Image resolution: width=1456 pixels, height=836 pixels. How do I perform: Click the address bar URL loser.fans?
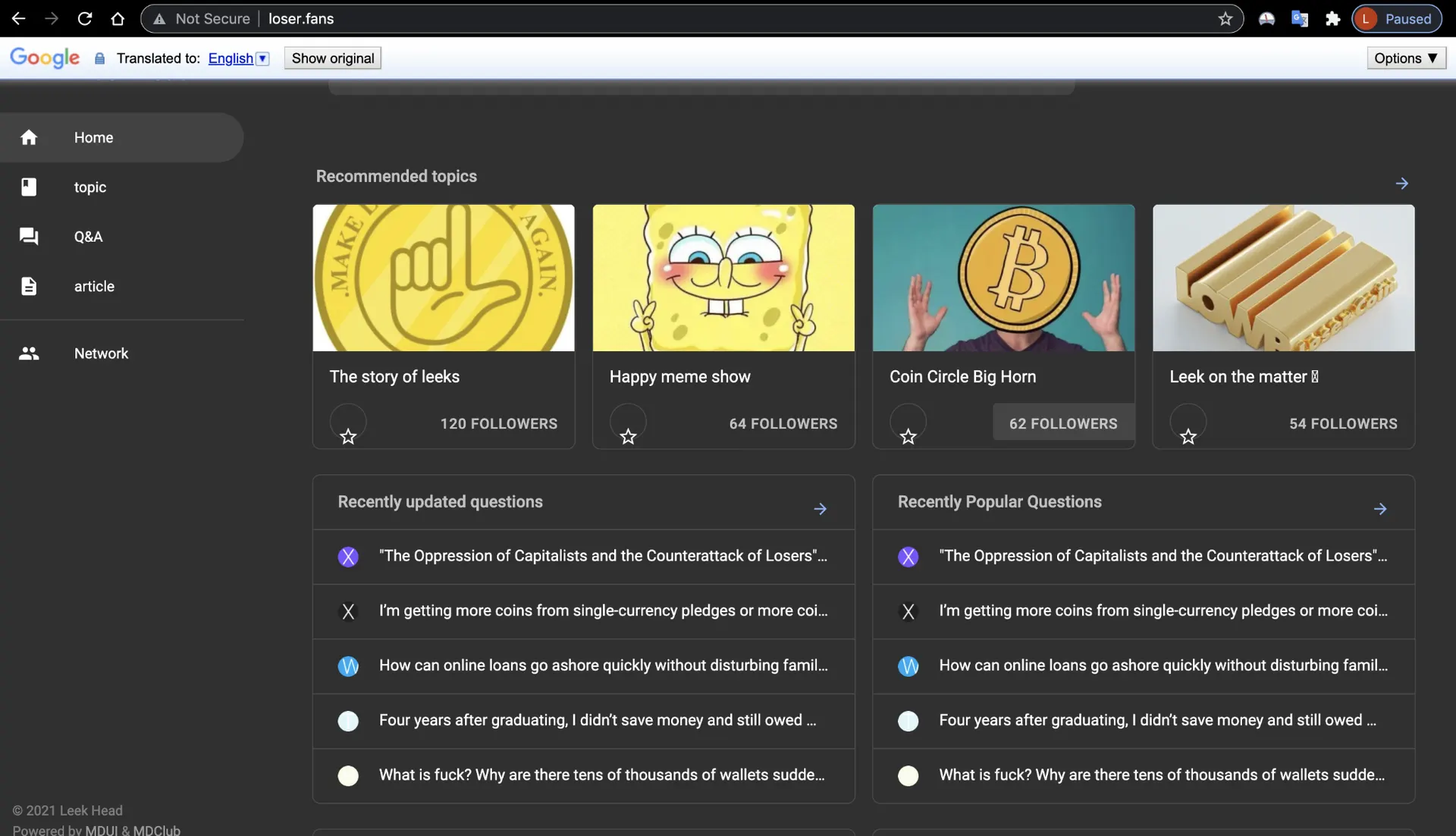(x=301, y=18)
